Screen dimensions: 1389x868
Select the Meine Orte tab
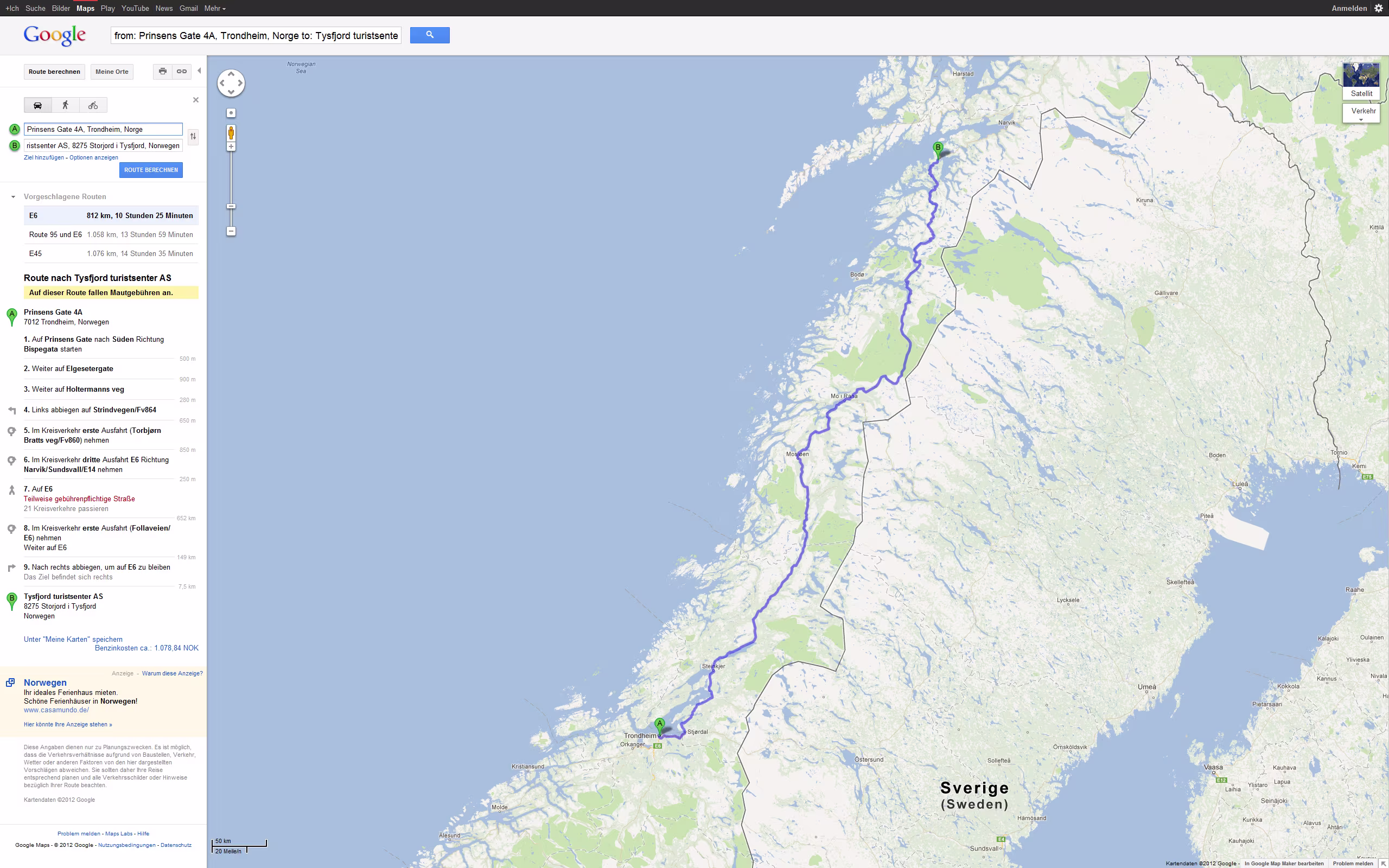pyautogui.click(x=112, y=72)
